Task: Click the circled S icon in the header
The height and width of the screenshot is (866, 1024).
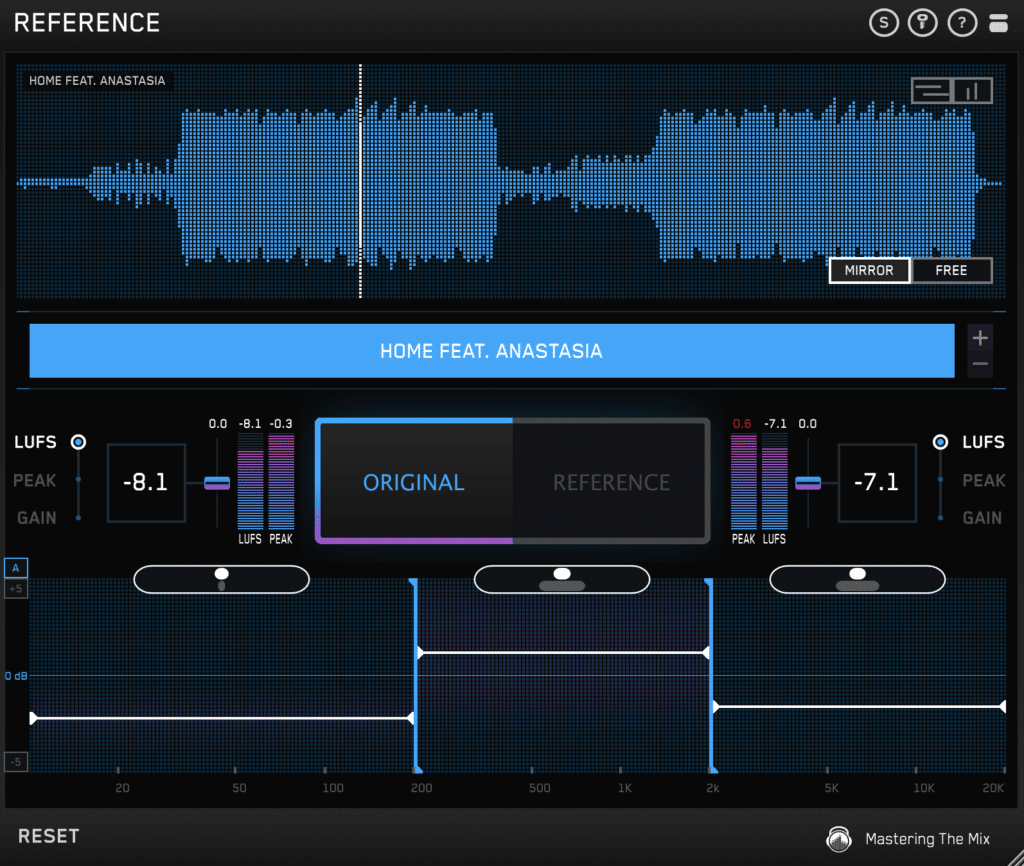Action: click(x=884, y=23)
